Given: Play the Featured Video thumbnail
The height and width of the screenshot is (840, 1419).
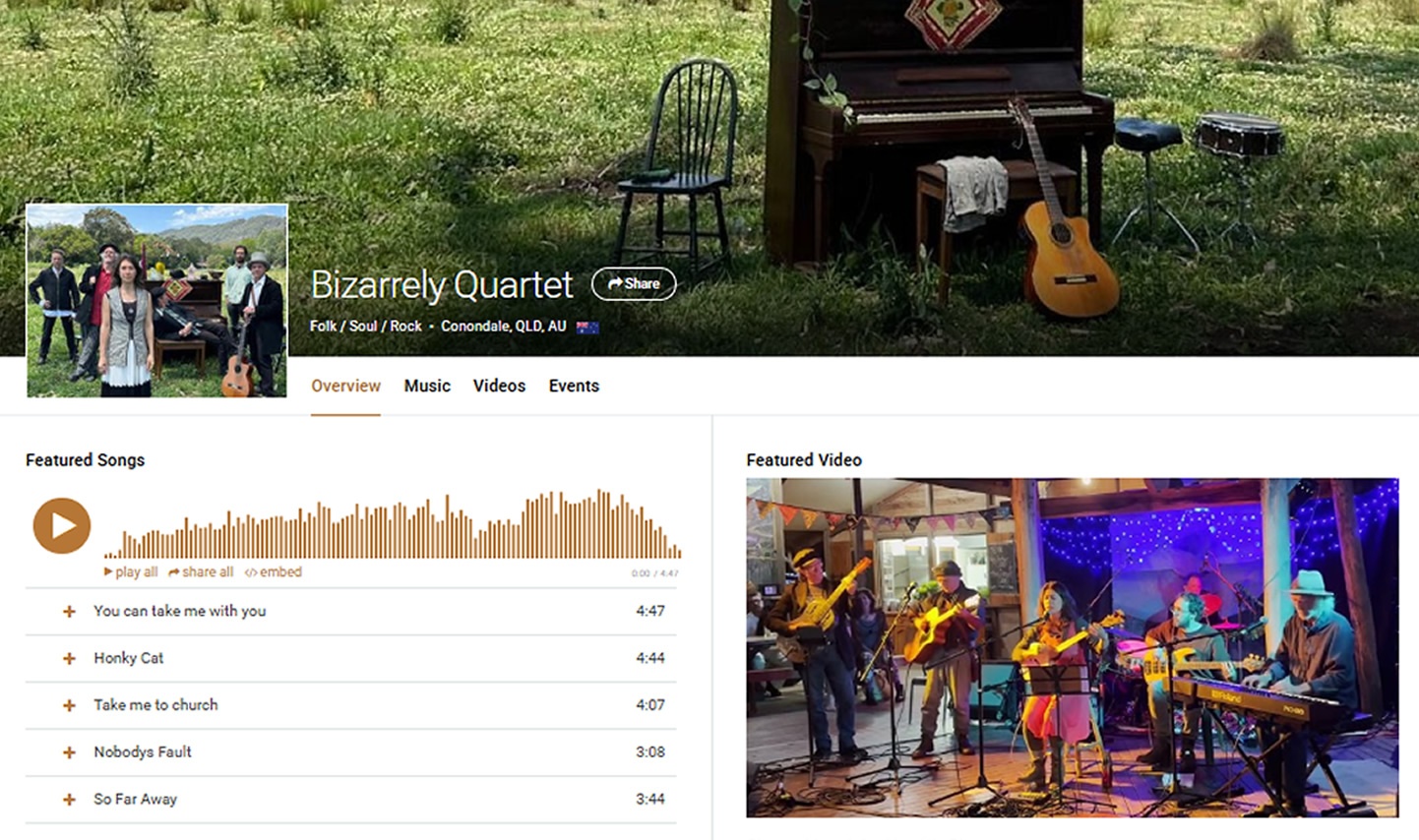Looking at the screenshot, I should coord(1072,647).
